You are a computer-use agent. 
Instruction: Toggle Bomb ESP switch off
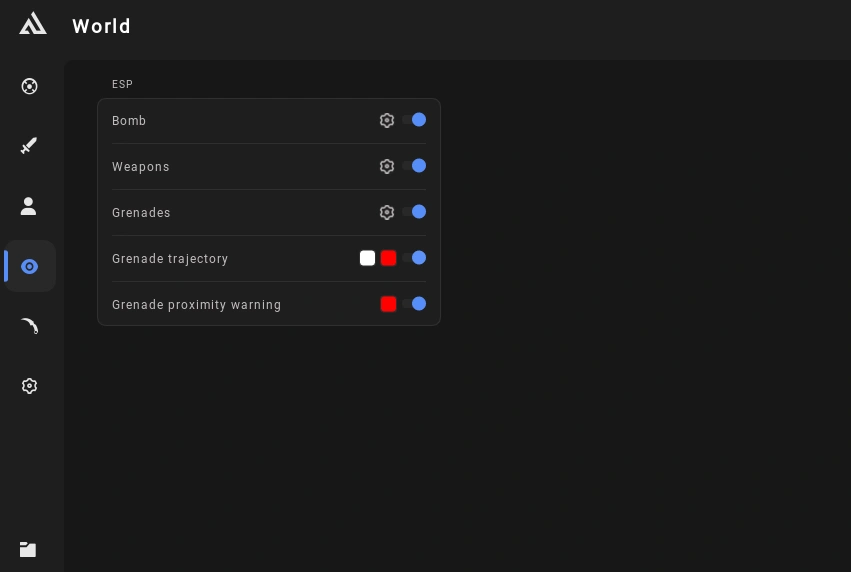(x=414, y=120)
